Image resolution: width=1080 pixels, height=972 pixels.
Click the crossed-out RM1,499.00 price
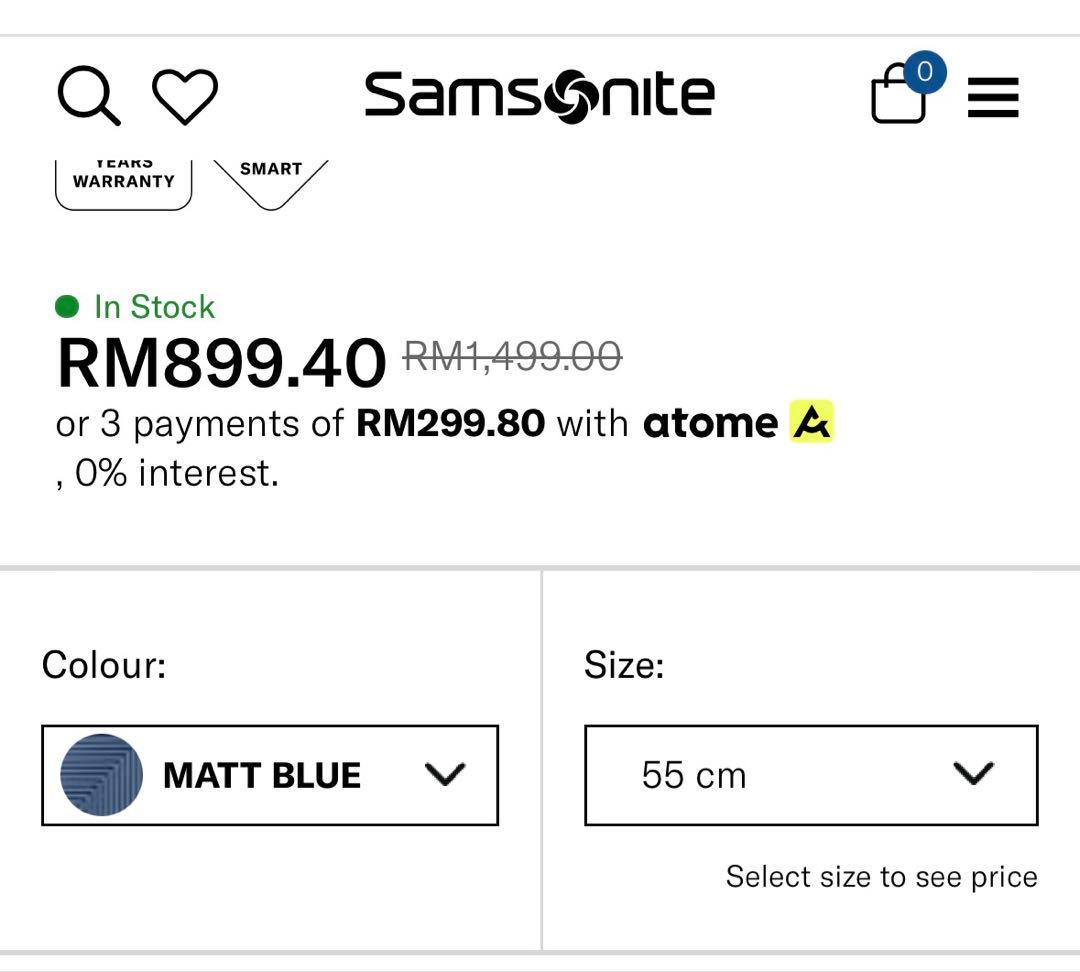pyautogui.click(x=512, y=356)
